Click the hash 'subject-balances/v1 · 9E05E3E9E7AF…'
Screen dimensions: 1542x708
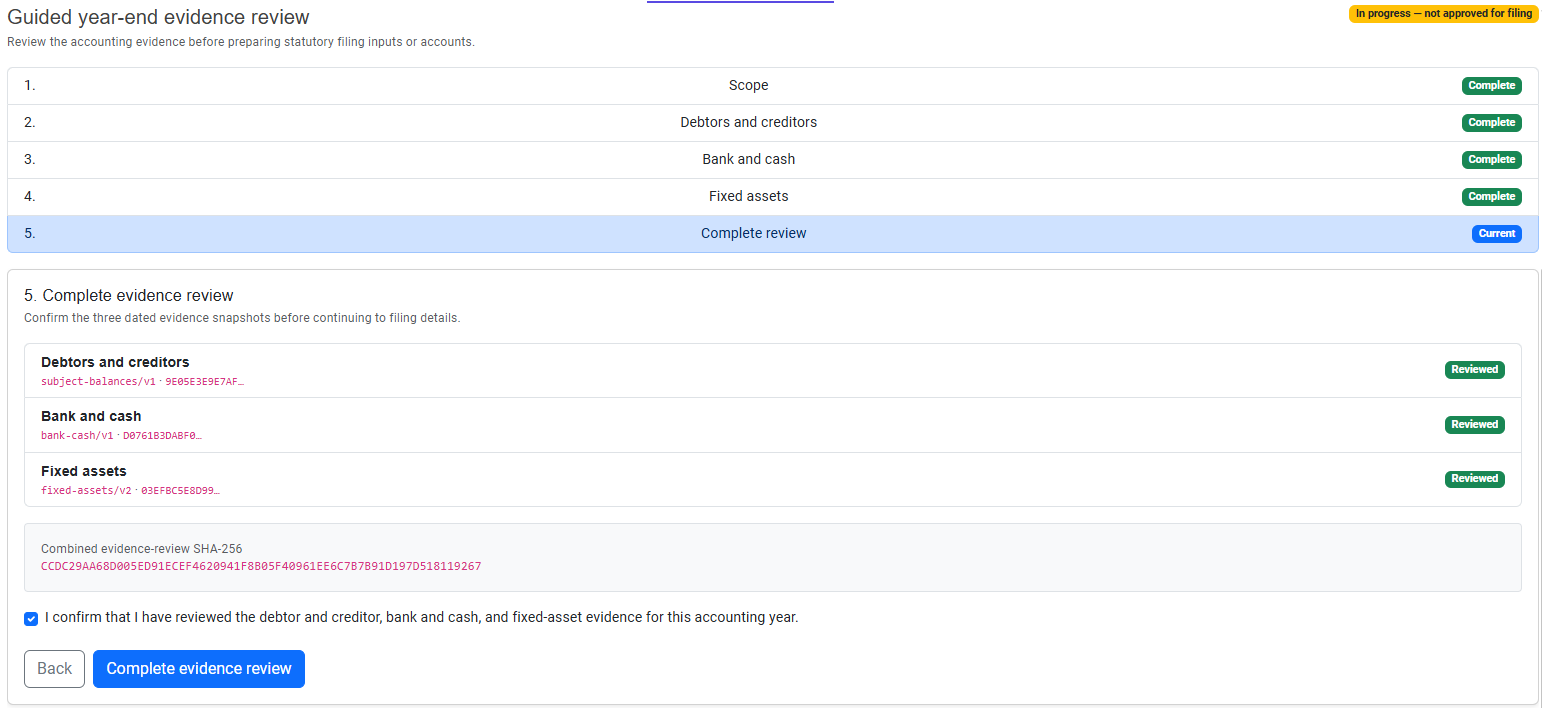click(142, 382)
